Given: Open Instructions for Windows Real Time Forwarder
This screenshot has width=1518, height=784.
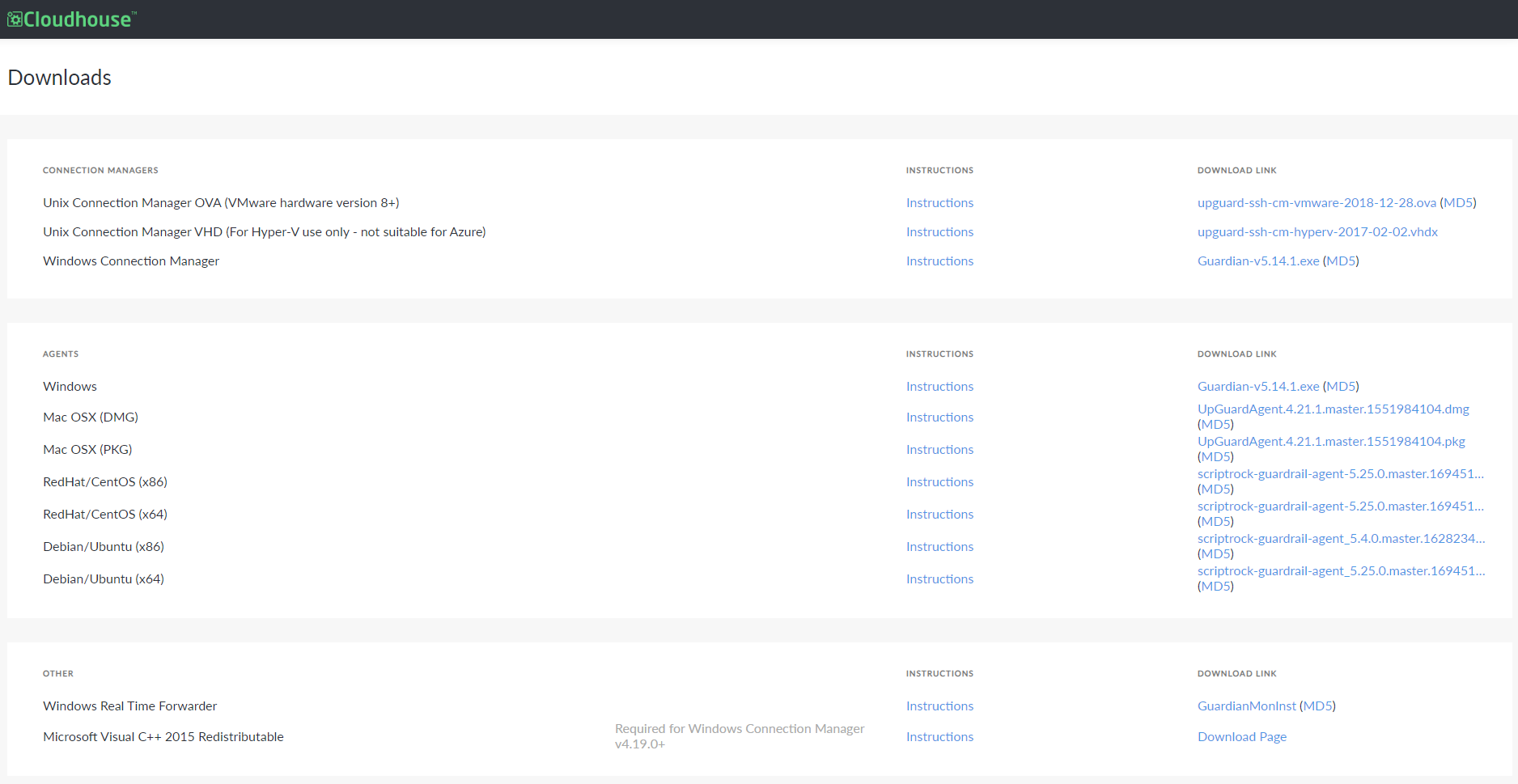Looking at the screenshot, I should (x=939, y=706).
